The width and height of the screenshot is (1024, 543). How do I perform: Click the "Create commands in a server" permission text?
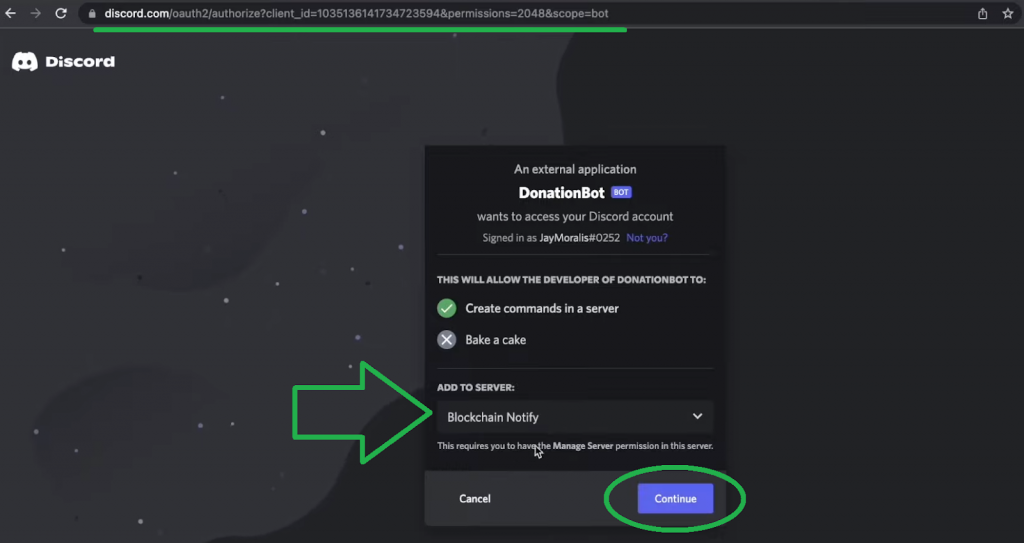coord(542,309)
